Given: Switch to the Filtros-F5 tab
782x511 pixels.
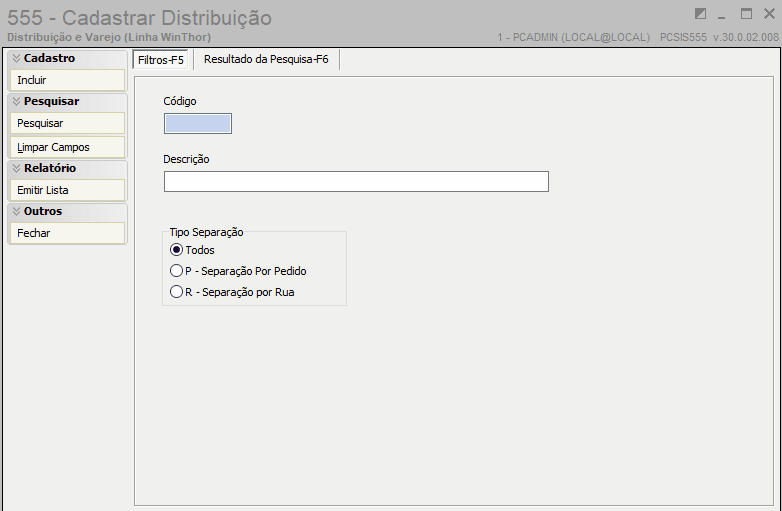Looking at the screenshot, I should tap(161, 60).
